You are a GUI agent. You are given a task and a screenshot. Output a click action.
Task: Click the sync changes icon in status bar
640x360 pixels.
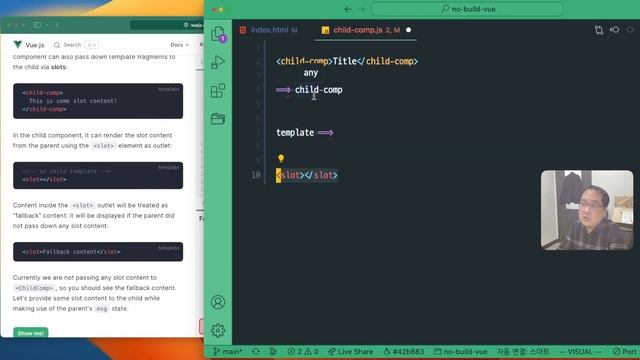coord(256,351)
